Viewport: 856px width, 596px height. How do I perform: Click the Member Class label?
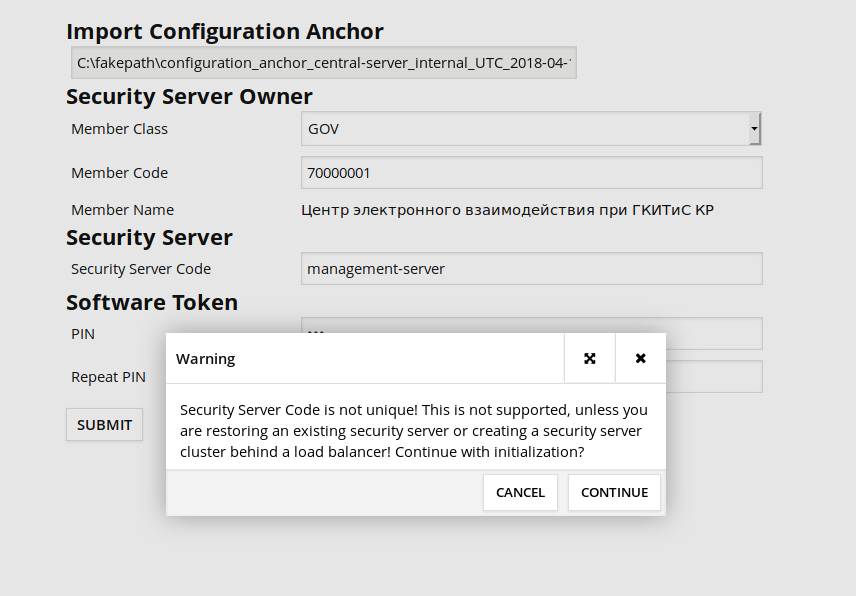[x=119, y=129]
